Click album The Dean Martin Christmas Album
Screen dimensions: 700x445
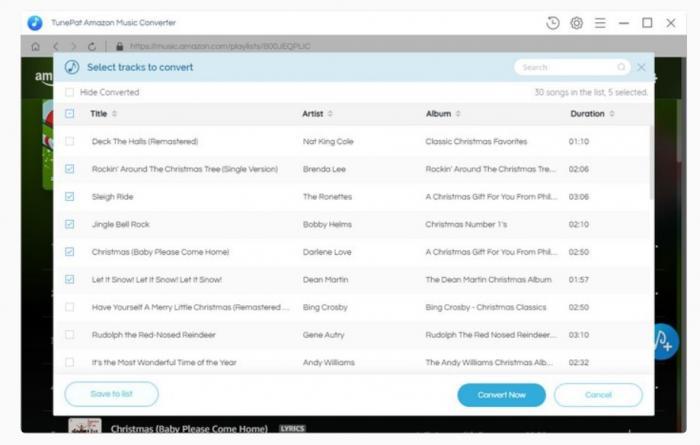[488, 280]
